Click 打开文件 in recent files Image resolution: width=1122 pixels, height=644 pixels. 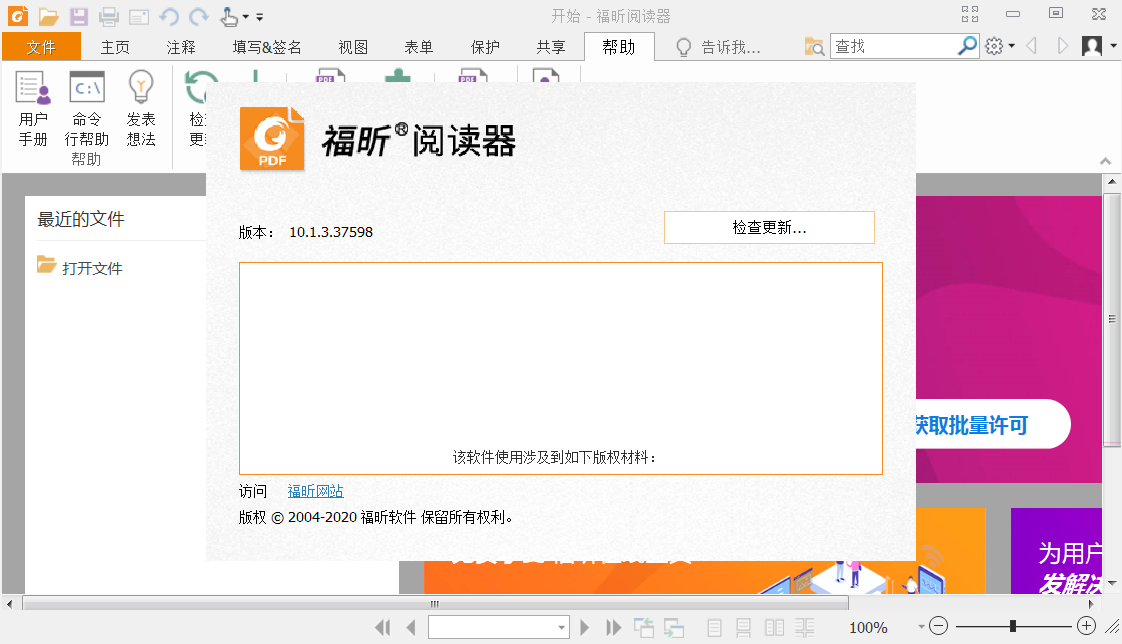click(79, 267)
